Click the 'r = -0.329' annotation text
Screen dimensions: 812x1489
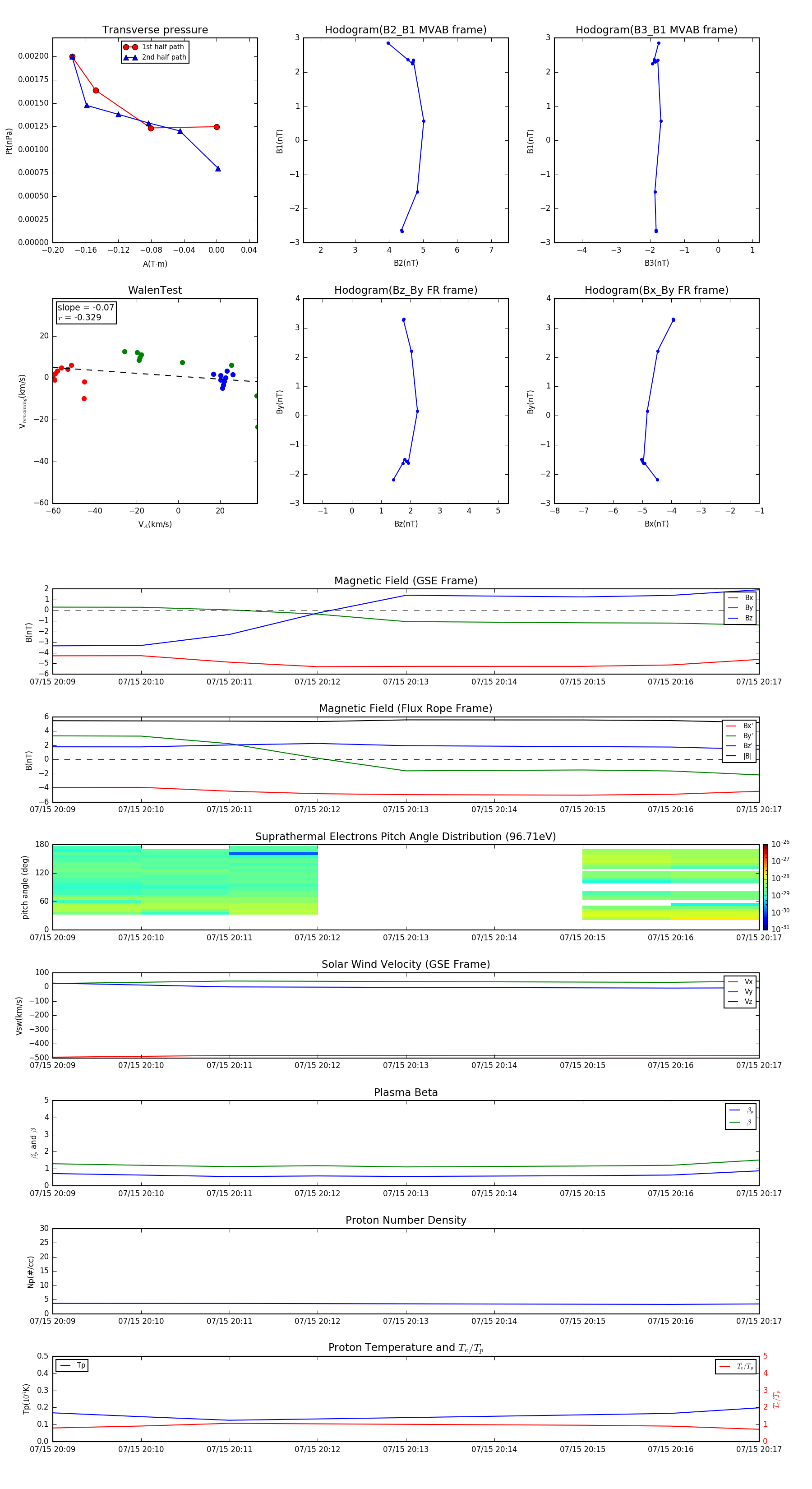[x=80, y=317]
